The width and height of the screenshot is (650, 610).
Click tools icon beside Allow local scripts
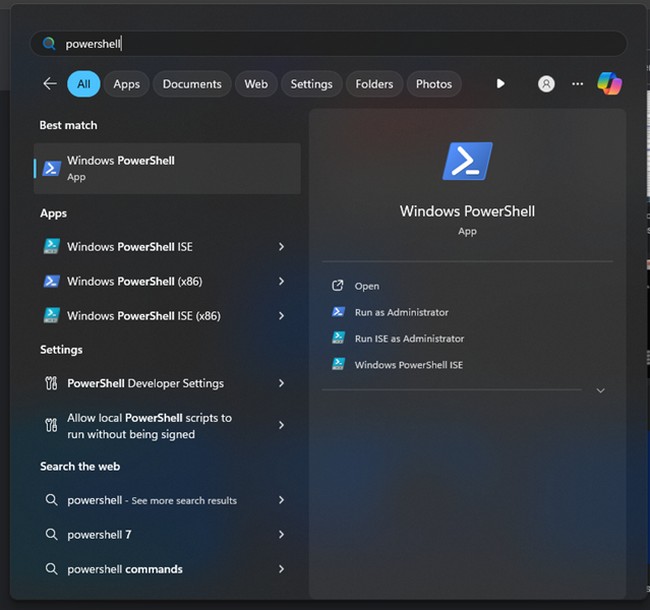pyautogui.click(x=51, y=425)
